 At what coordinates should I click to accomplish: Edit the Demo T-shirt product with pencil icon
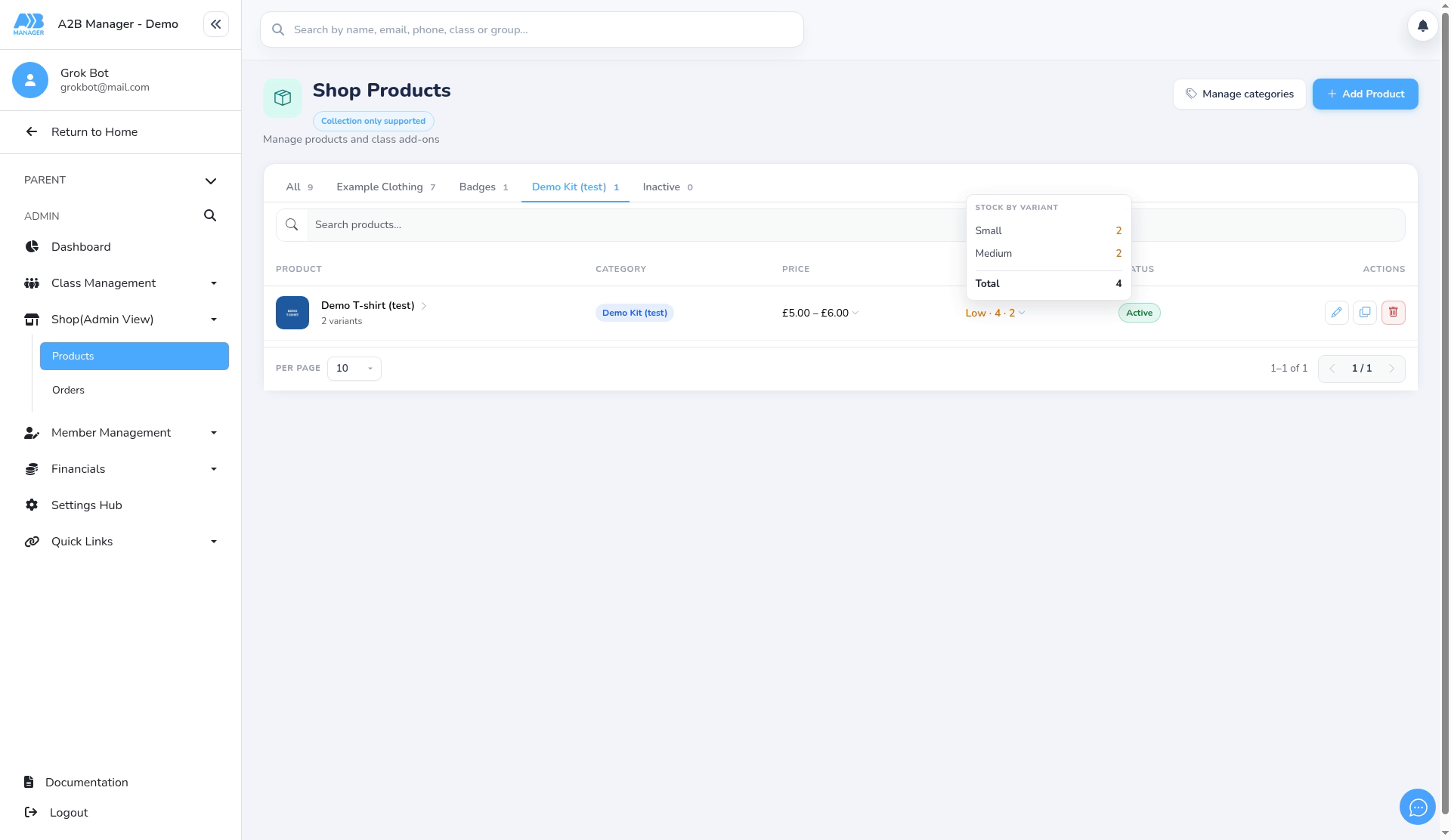point(1336,313)
